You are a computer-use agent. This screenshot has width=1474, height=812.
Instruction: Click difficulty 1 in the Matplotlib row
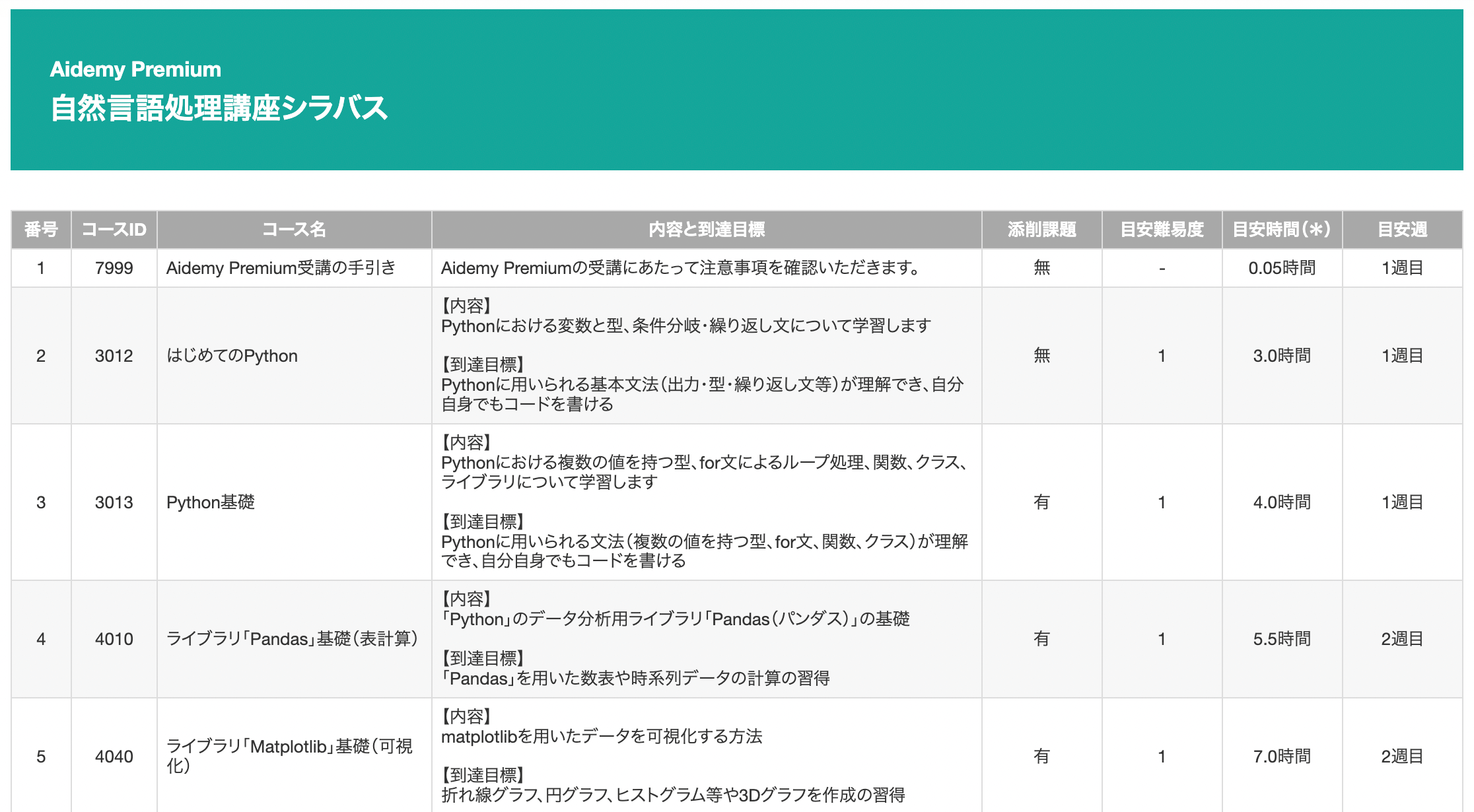[x=1162, y=756]
